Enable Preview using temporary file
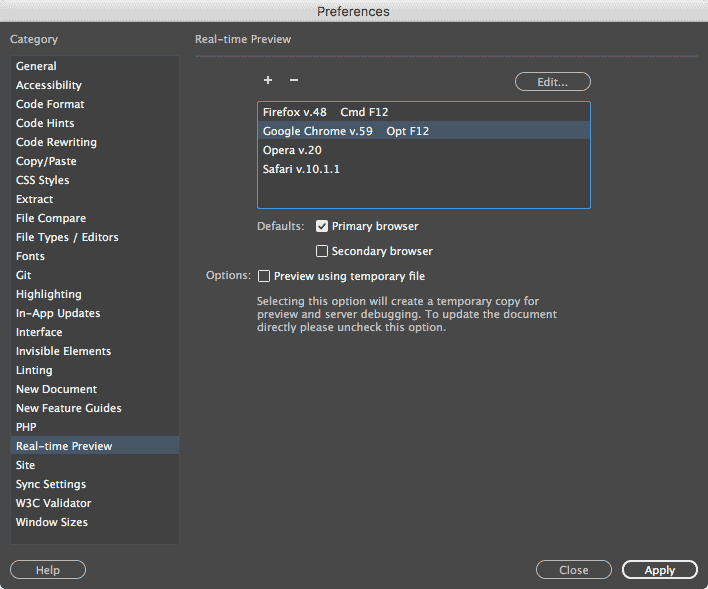Screen dimensions: 708x589 265,276
